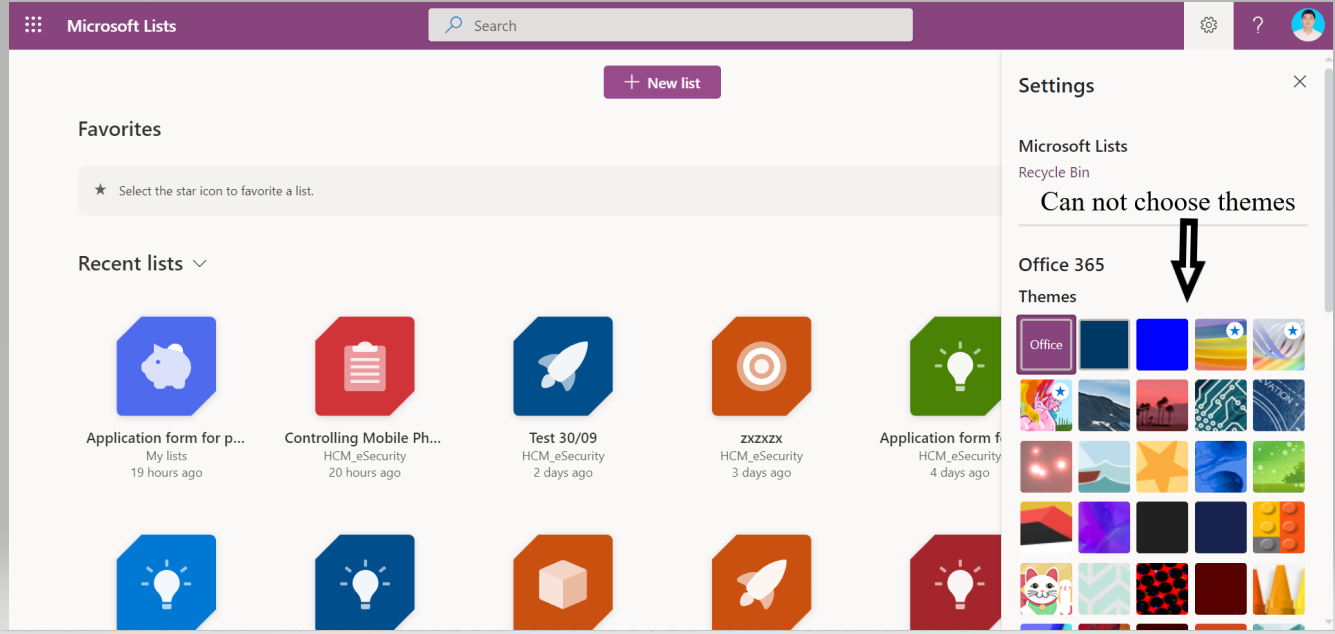This screenshot has height=634, width=1335.
Task: Pick the ribbon swirl theme
Action: [1279, 345]
